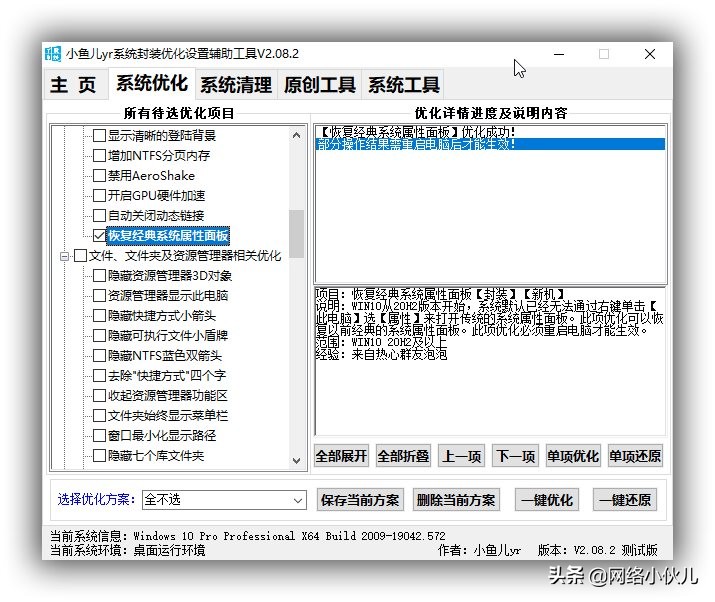Click the tree list scroll up arrow
715x602 pixels.
pyautogui.click(x=296, y=135)
